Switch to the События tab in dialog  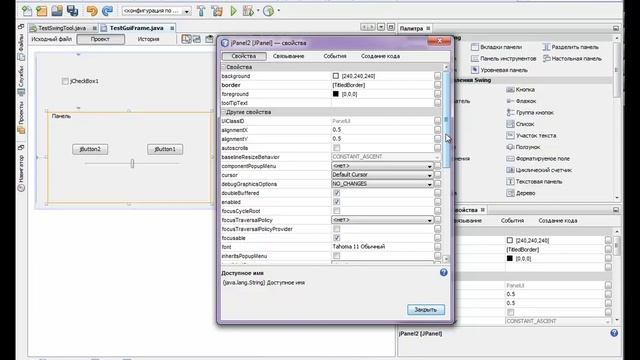point(335,56)
